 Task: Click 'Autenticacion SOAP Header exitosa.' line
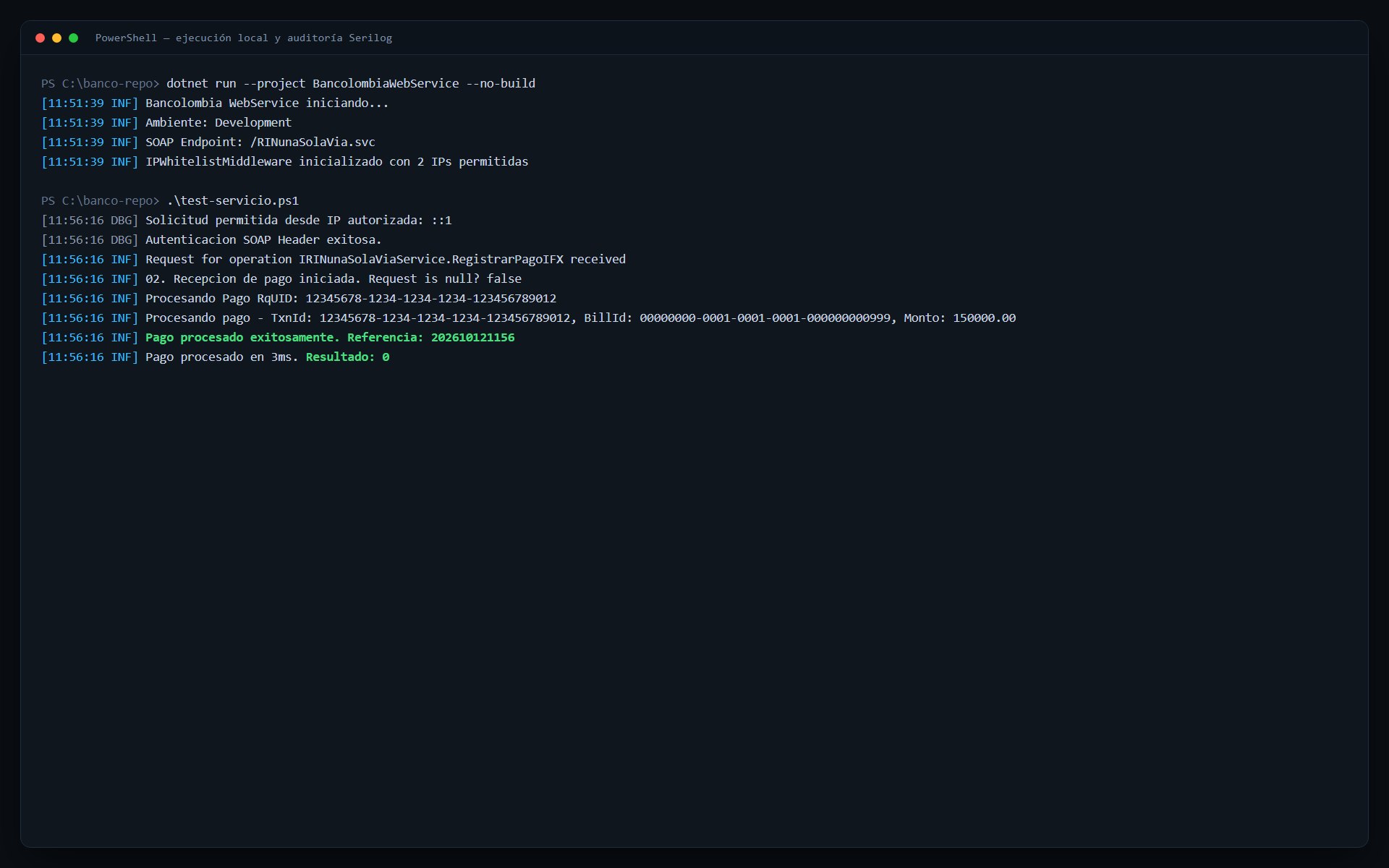211,239
